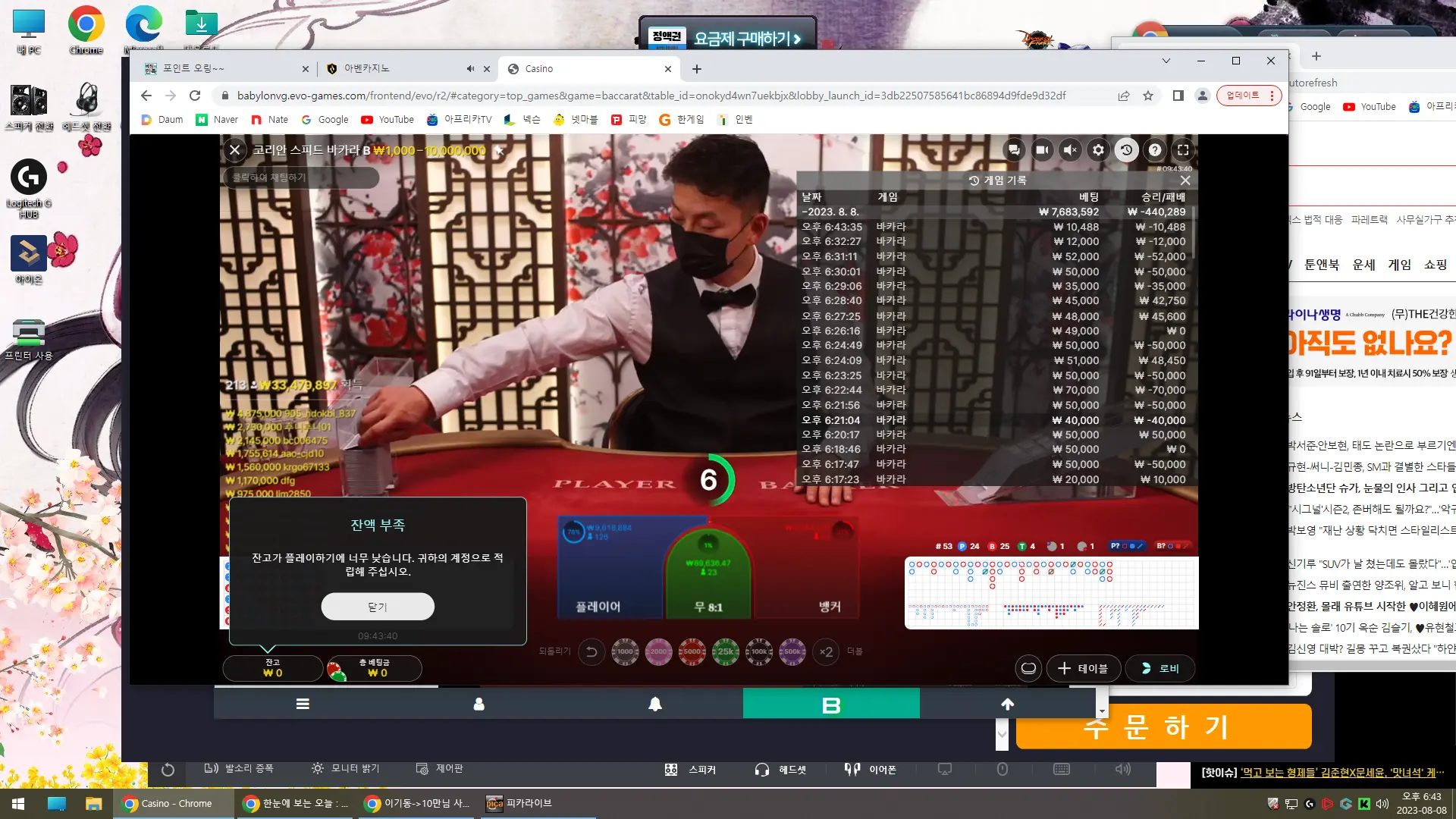Click the 로비 lobby button
1456x819 pixels.
[x=1160, y=668]
